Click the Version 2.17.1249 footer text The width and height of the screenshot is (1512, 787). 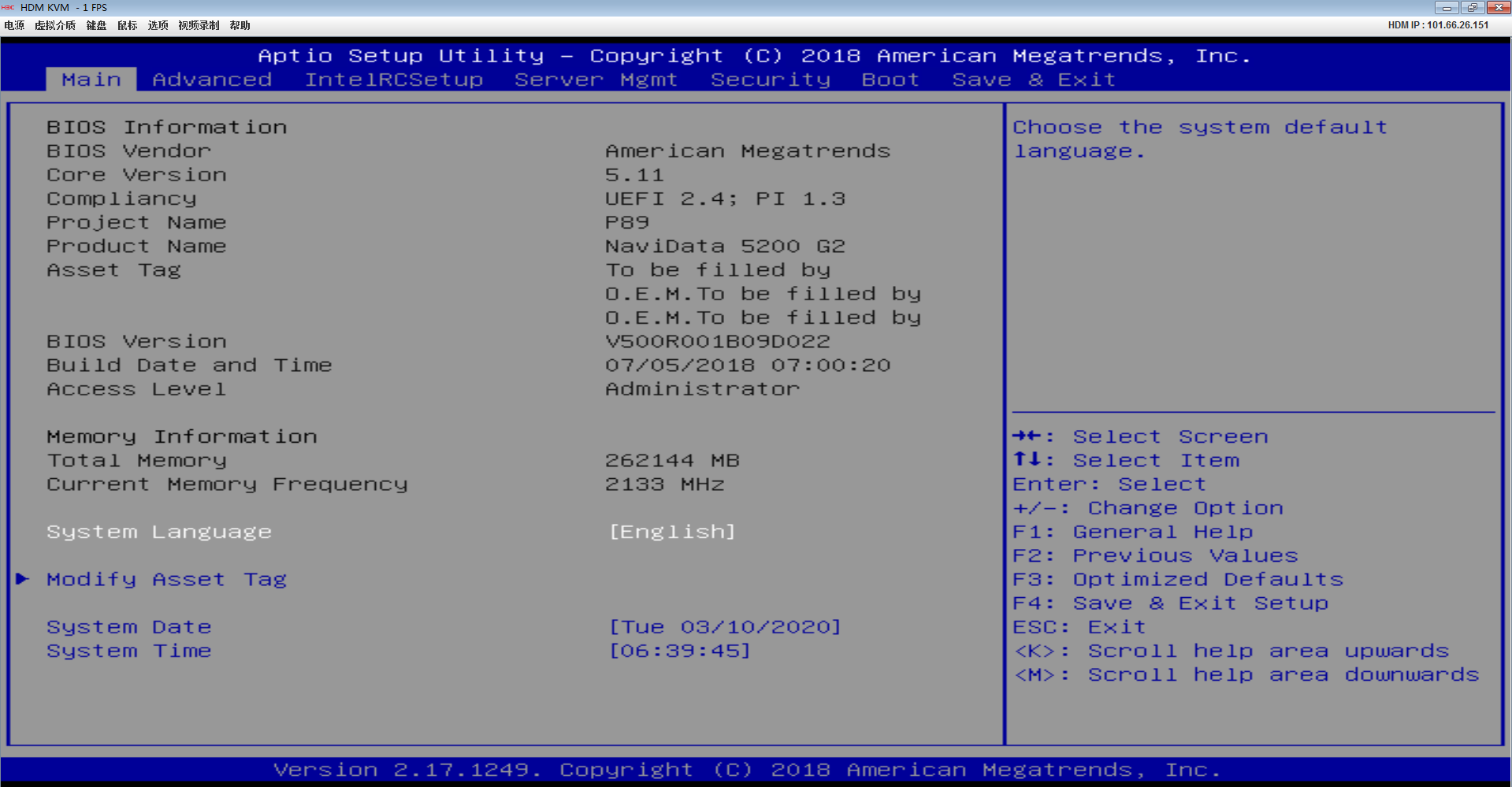[x=747, y=770]
